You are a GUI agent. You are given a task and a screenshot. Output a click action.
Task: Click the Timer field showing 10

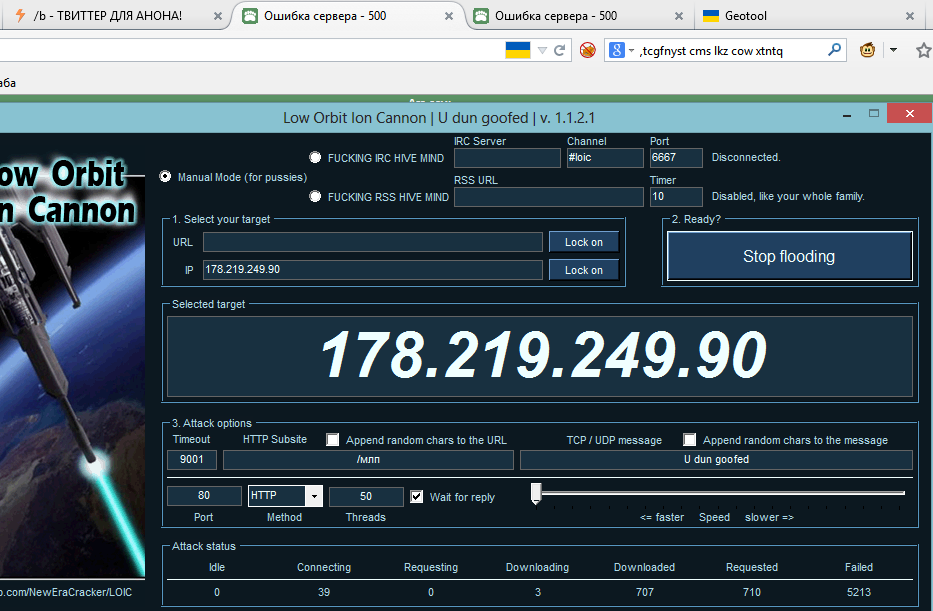pos(676,197)
